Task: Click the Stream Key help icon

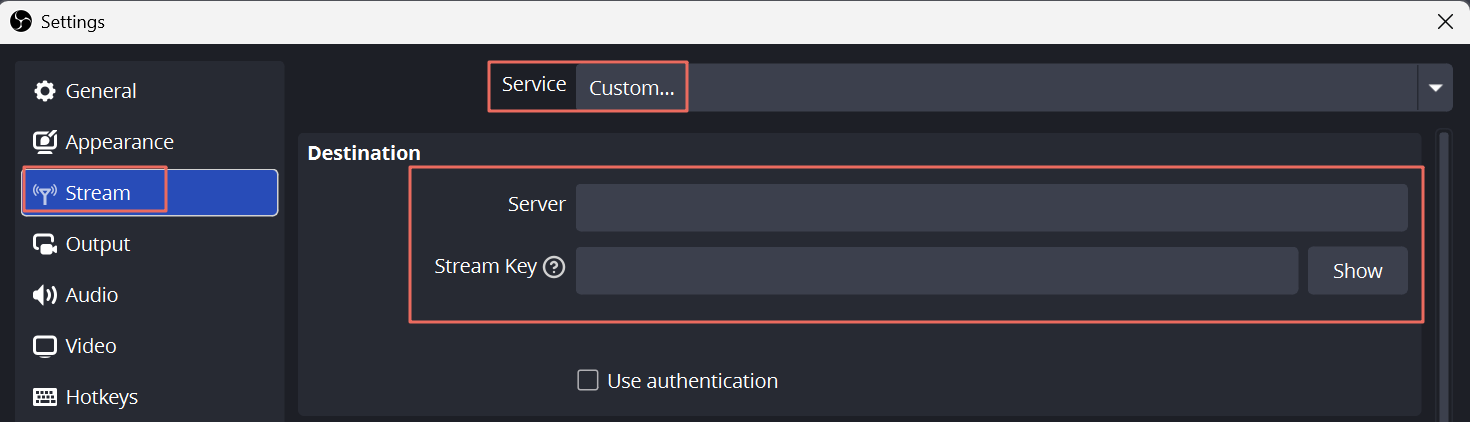Action: tap(554, 267)
